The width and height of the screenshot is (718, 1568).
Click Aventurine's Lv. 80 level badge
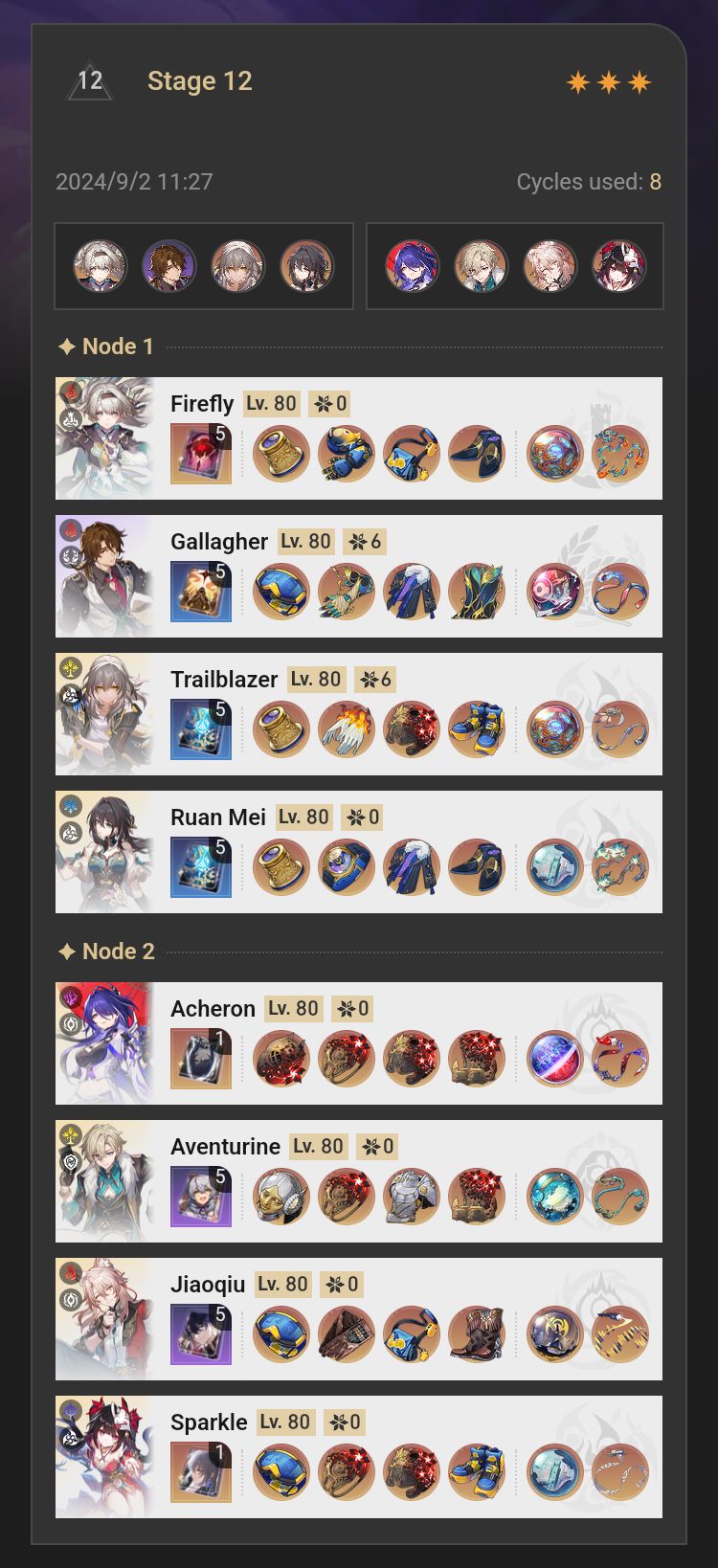[319, 1146]
